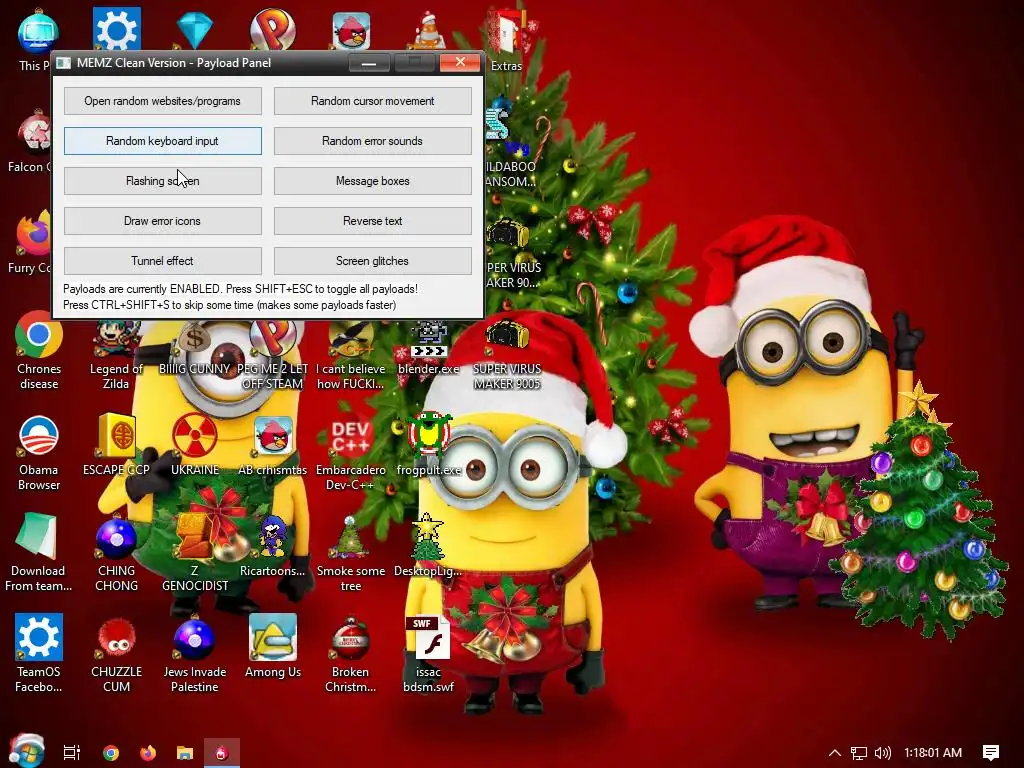Viewport: 1024px width, 768px height.
Task: Launch Chrome from the taskbar
Action: point(111,753)
